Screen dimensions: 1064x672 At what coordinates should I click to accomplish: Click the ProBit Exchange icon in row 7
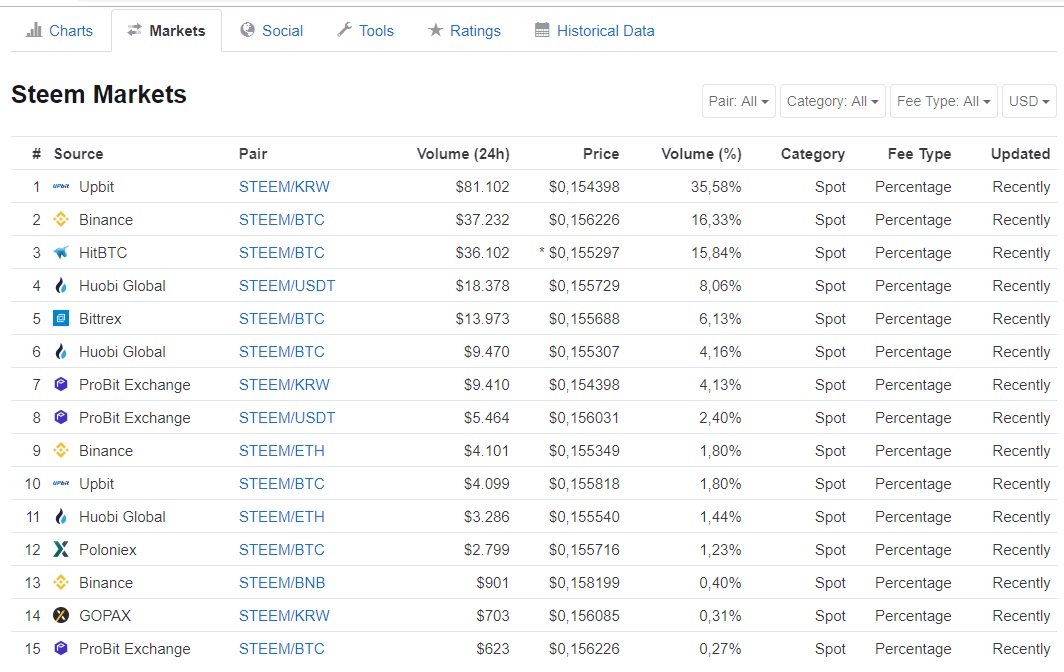(61, 384)
